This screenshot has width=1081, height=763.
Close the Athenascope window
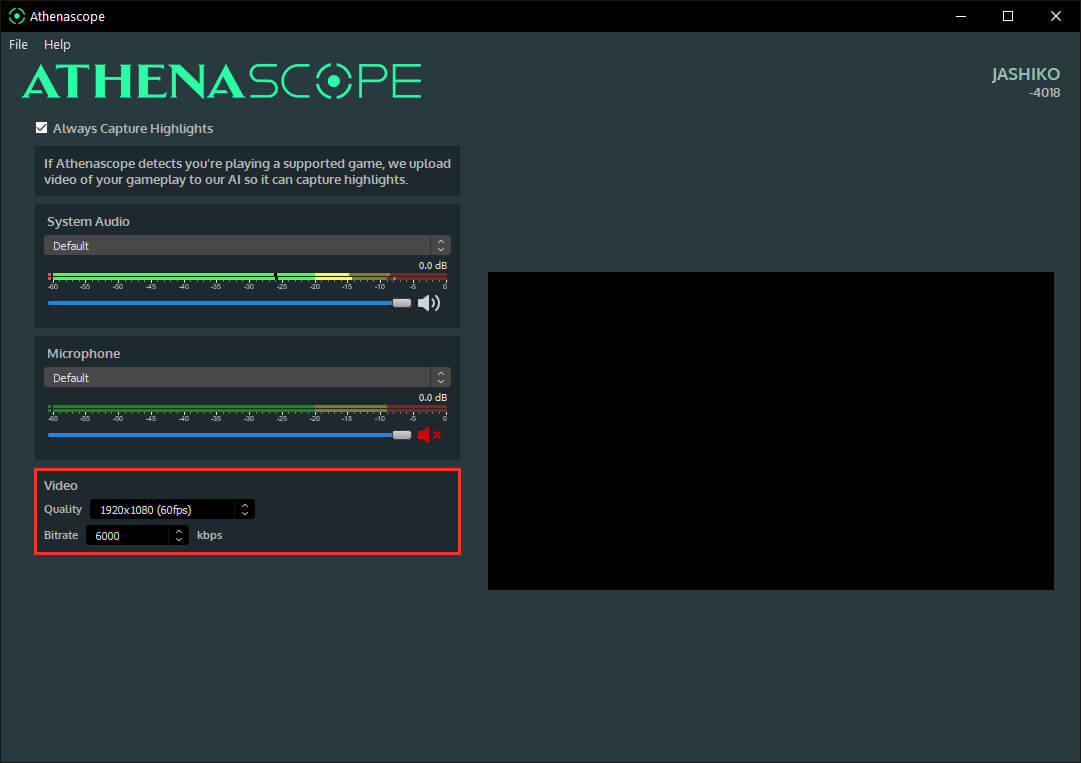click(x=1055, y=16)
